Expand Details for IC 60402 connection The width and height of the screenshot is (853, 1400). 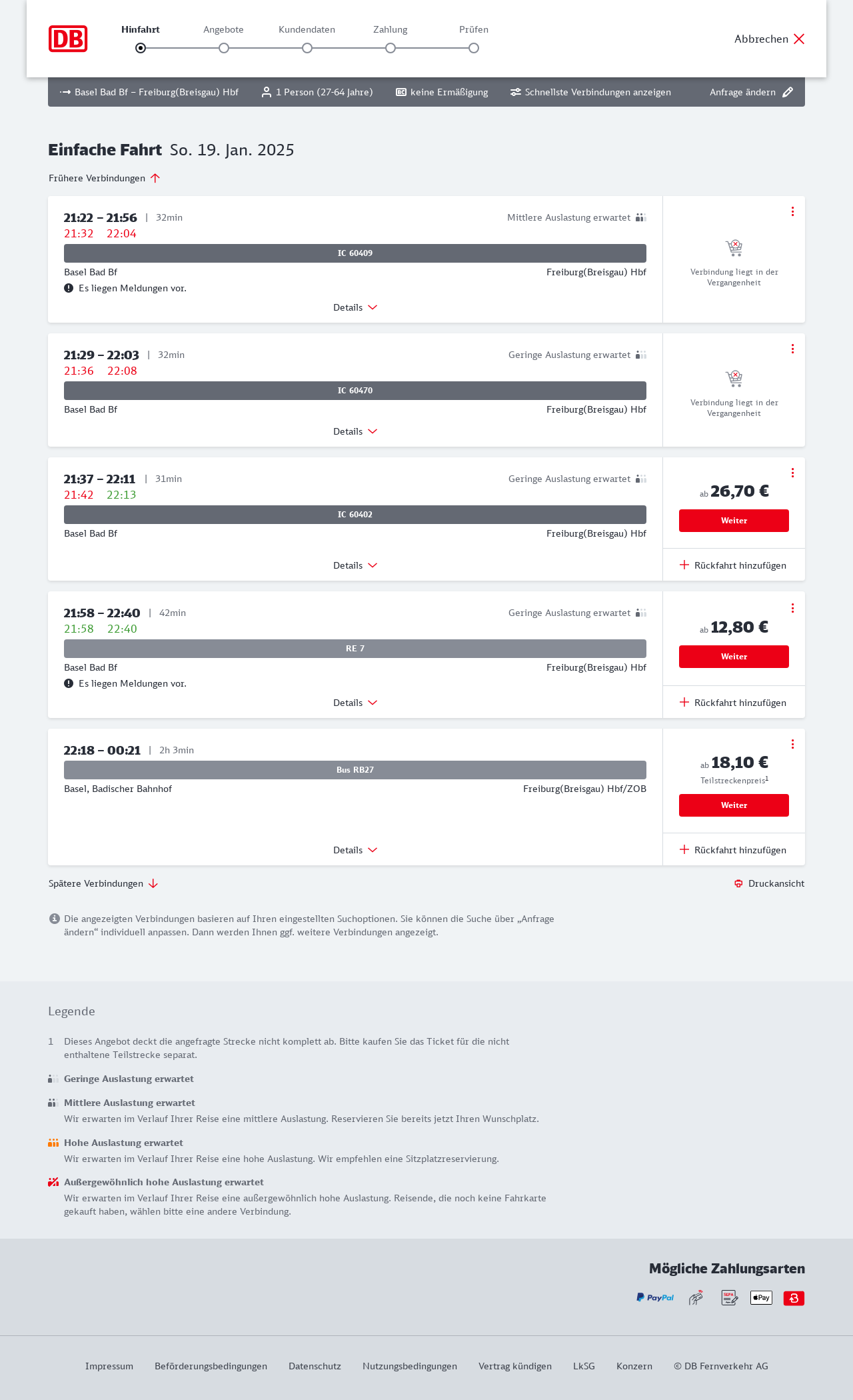point(355,565)
